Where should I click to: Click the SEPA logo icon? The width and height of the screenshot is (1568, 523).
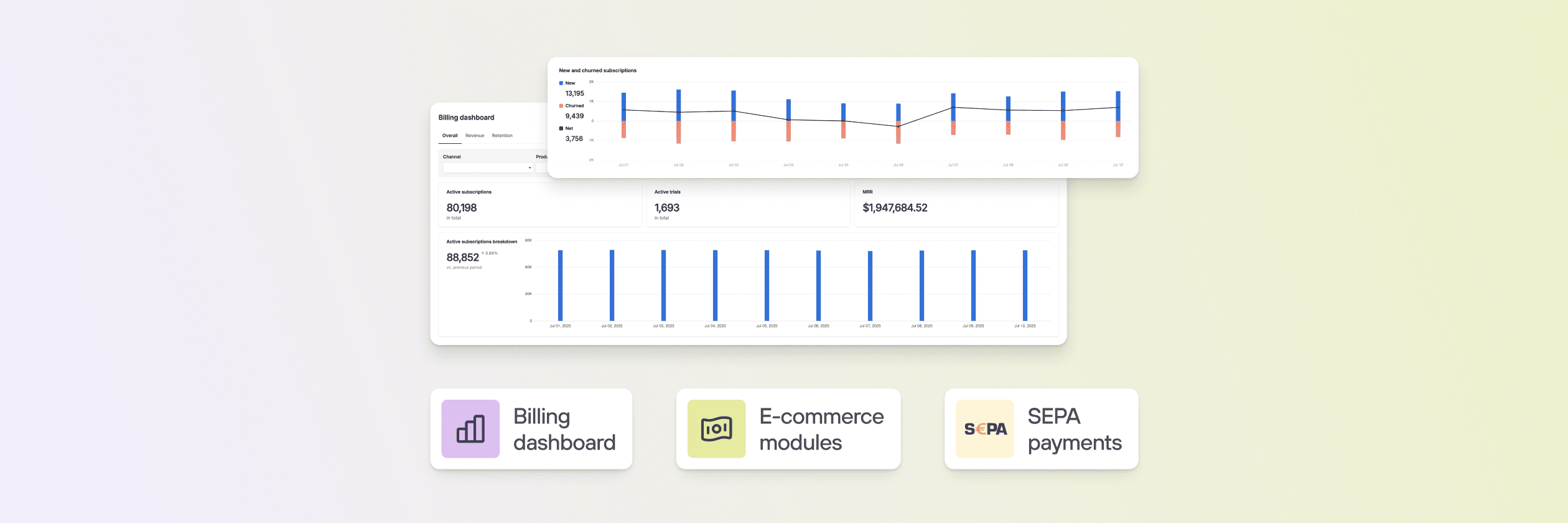point(984,429)
